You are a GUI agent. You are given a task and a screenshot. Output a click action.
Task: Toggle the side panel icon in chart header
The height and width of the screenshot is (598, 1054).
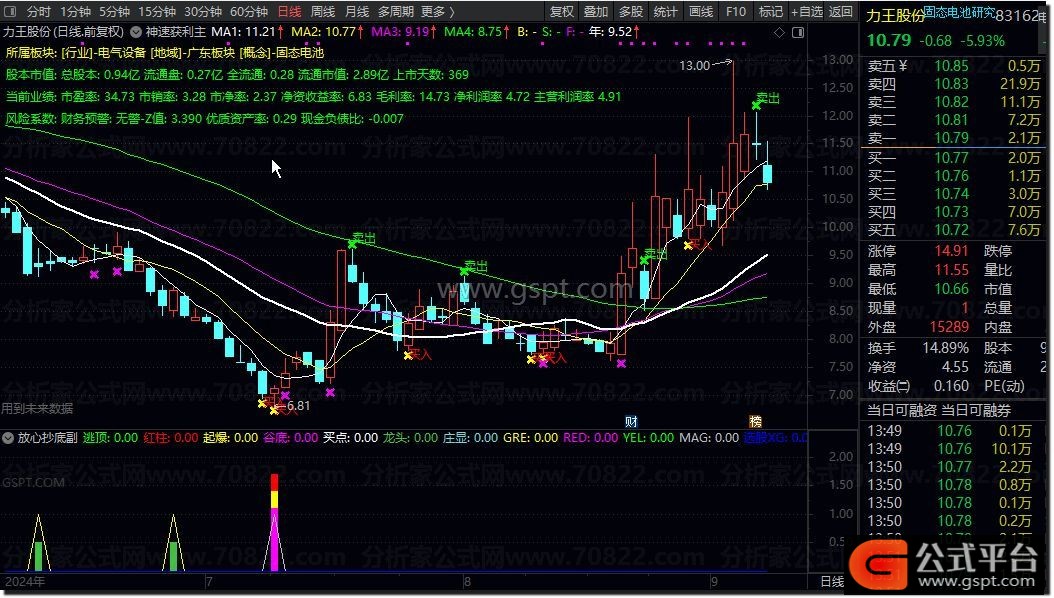pyautogui.click(x=798, y=32)
